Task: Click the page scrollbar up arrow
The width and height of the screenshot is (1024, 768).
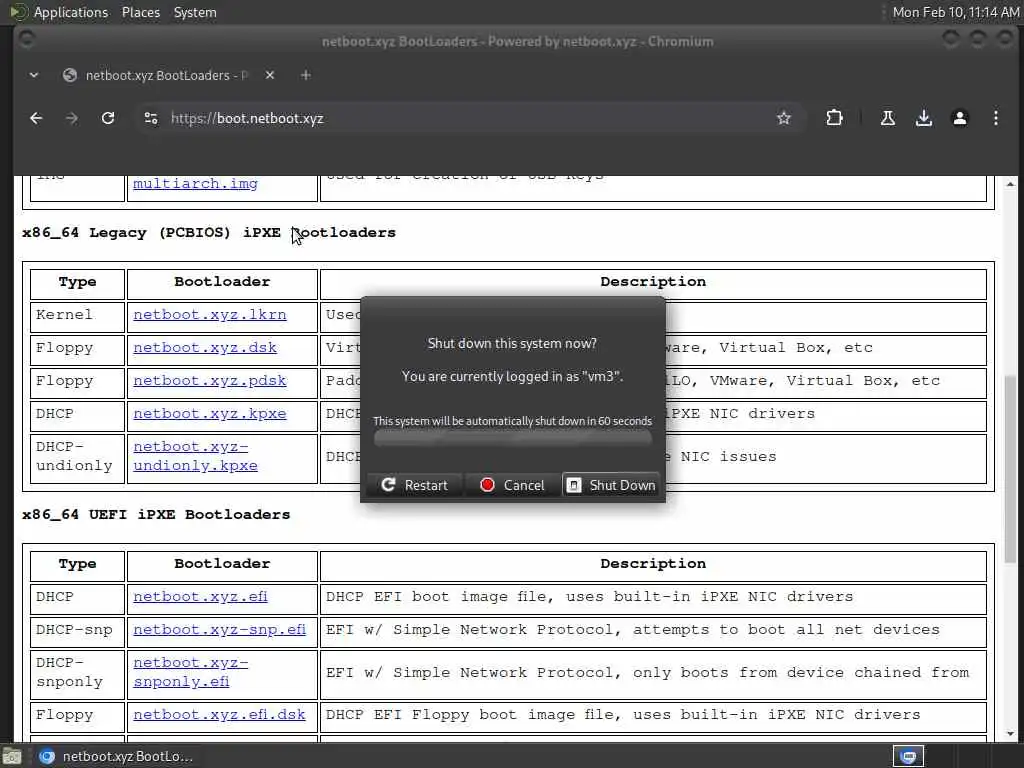Action: (1010, 184)
